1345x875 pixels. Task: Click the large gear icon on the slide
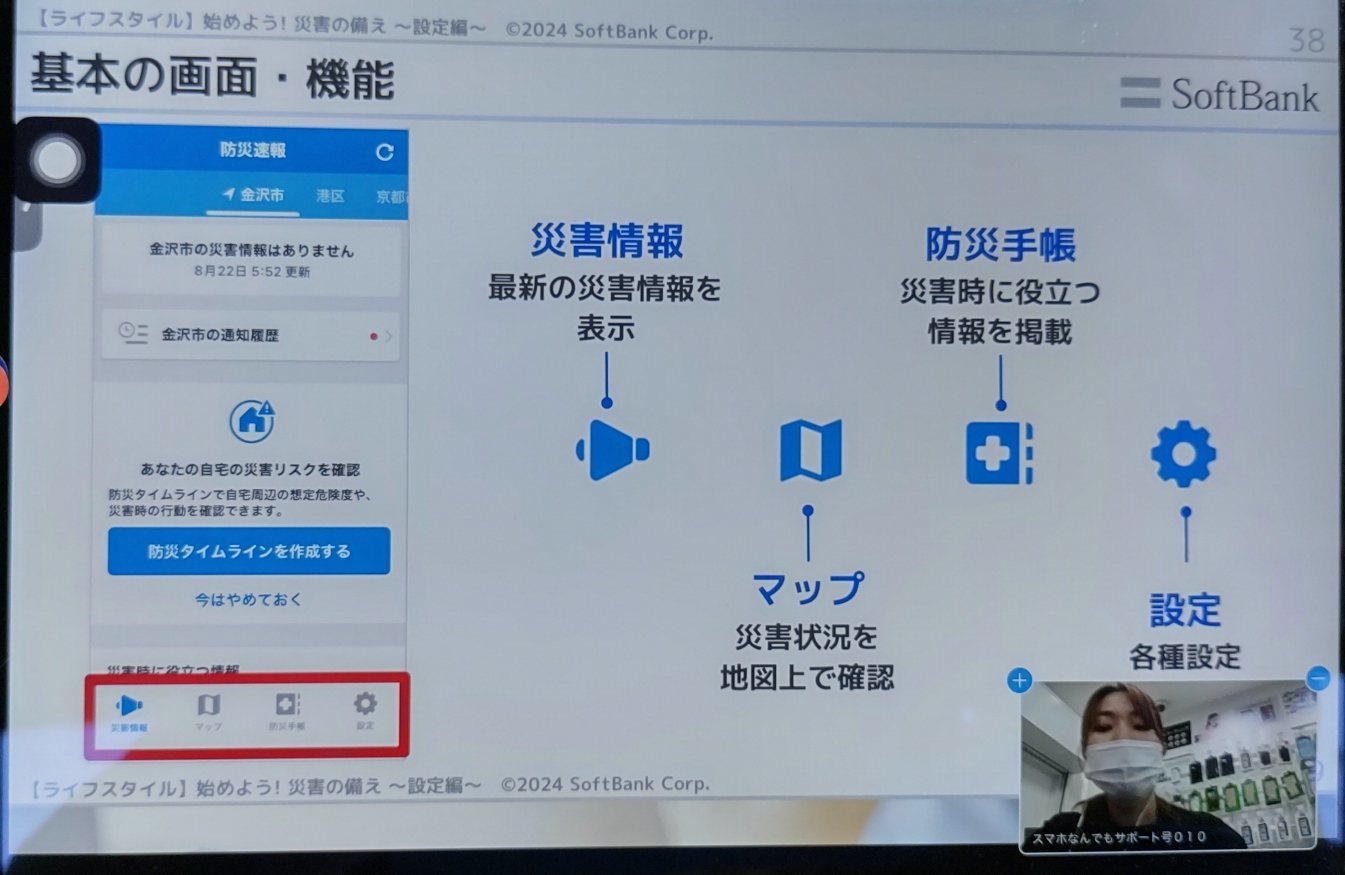tap(1184, 454)
